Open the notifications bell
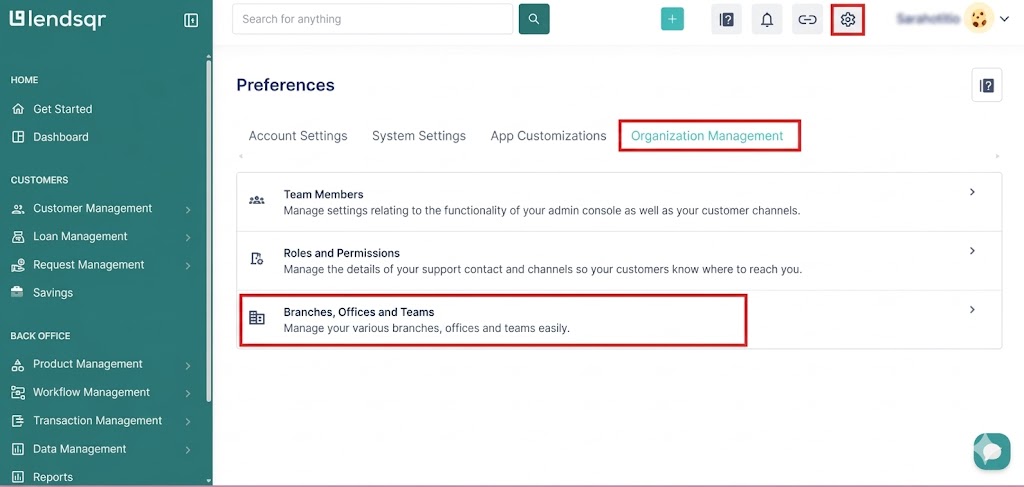 (x=767, y=19)
